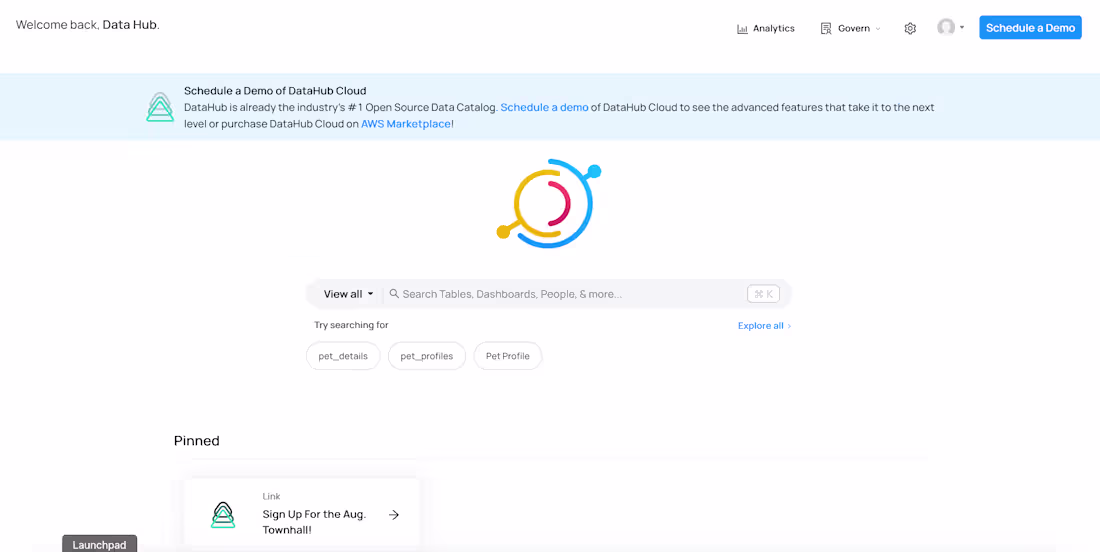Click the pinned link green logo
The image size is (1100, 552).
pyautogui.click(x=223, y=515)
